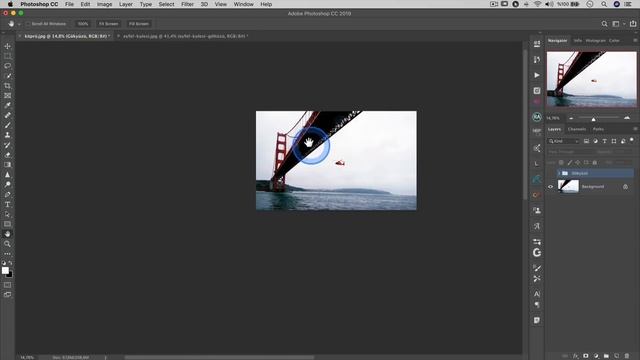Click the delete layer trash icon
The height and width of the screenshot is (360, 640).
[627, 356]
